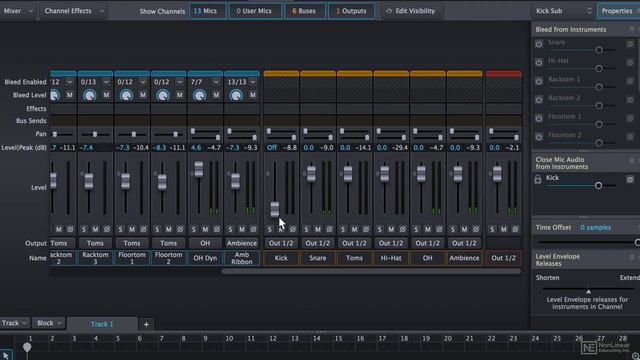The height and width of the screenshot is (360, 640).
Task: Open the Track dropdown menu
Action: click(14, 323)
